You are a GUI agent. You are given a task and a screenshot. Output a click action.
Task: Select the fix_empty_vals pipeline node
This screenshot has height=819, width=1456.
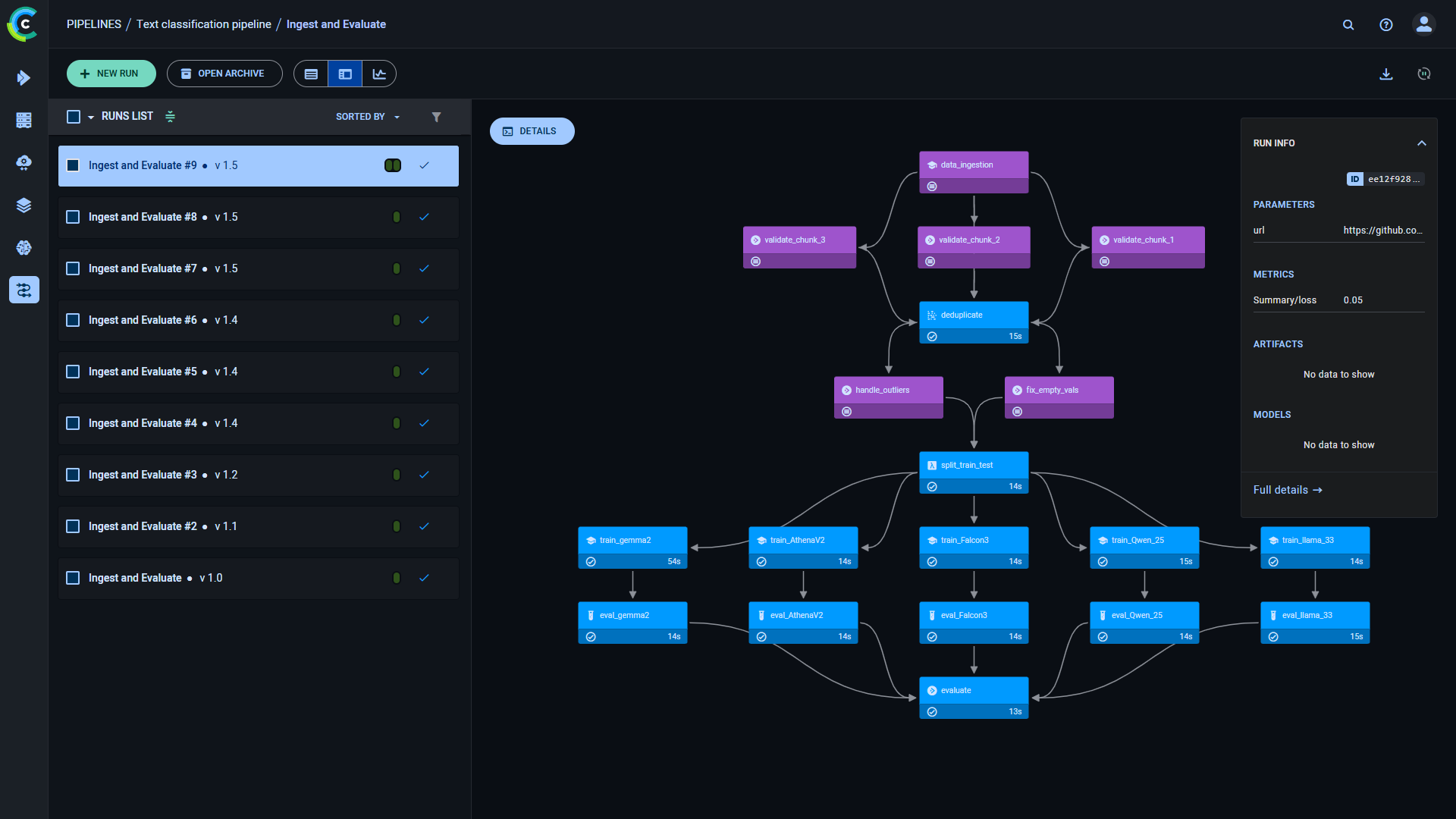[1059, 397]
